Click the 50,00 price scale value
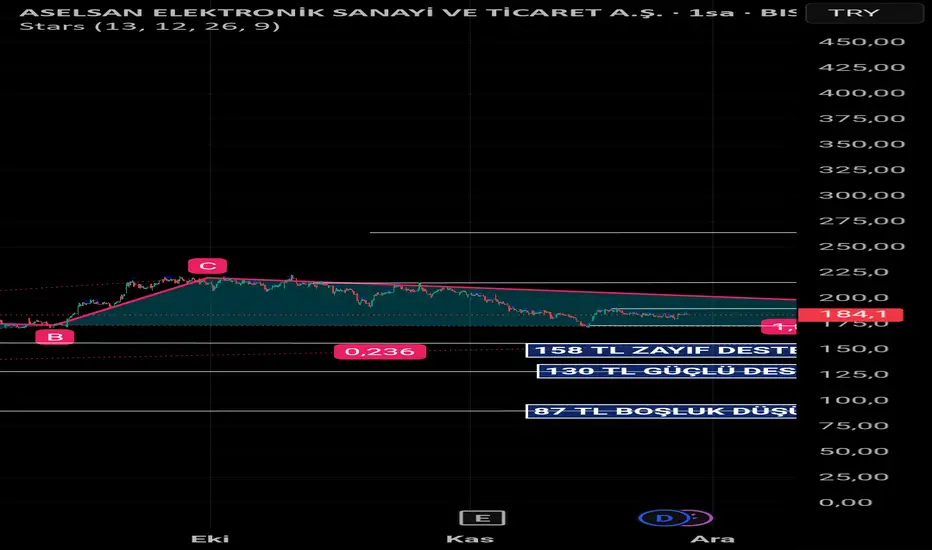Viewport: 932px width, 550px height. (x=854, y=451)
